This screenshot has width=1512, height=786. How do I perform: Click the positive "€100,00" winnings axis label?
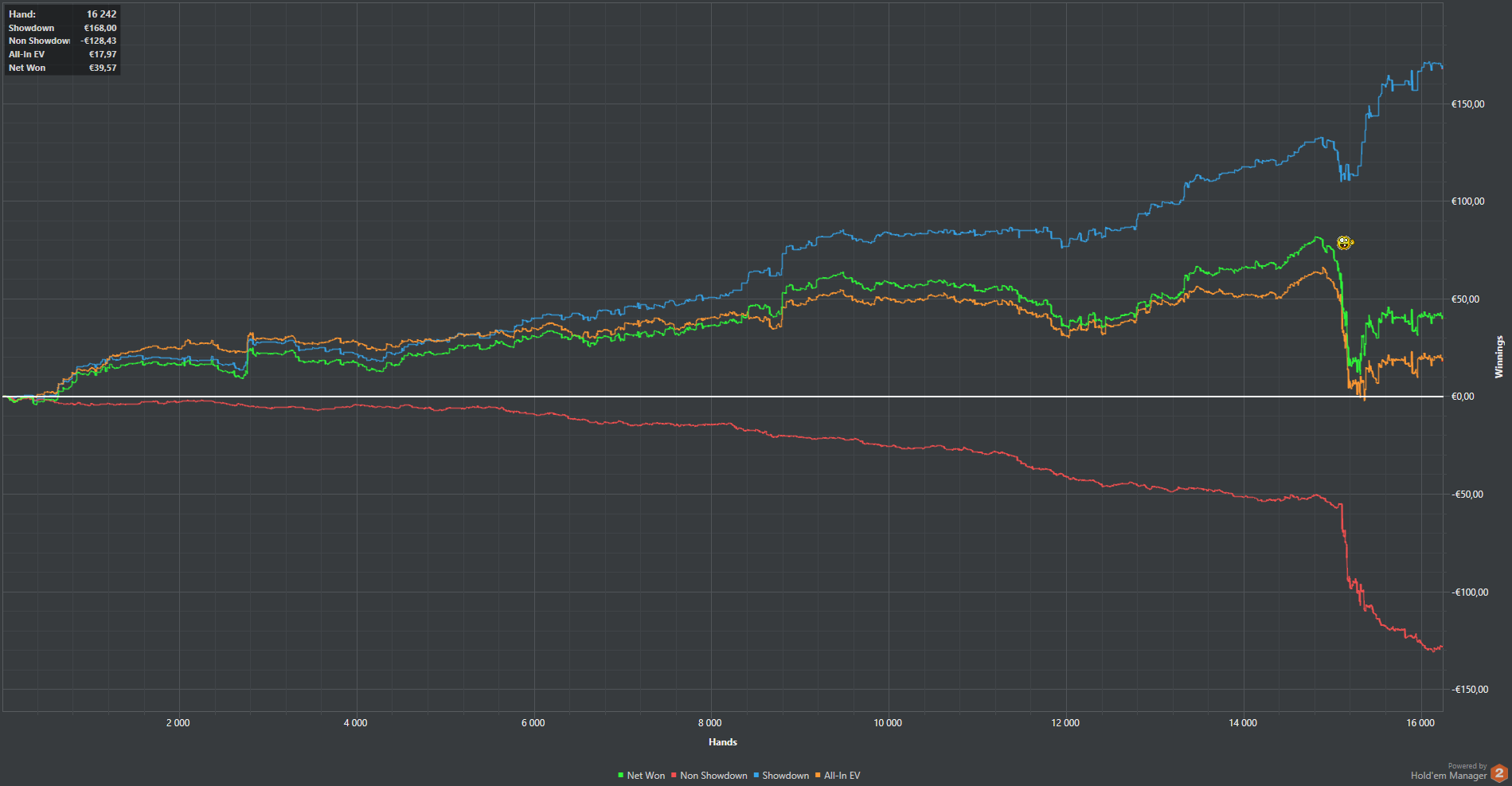pos(1467,201)
